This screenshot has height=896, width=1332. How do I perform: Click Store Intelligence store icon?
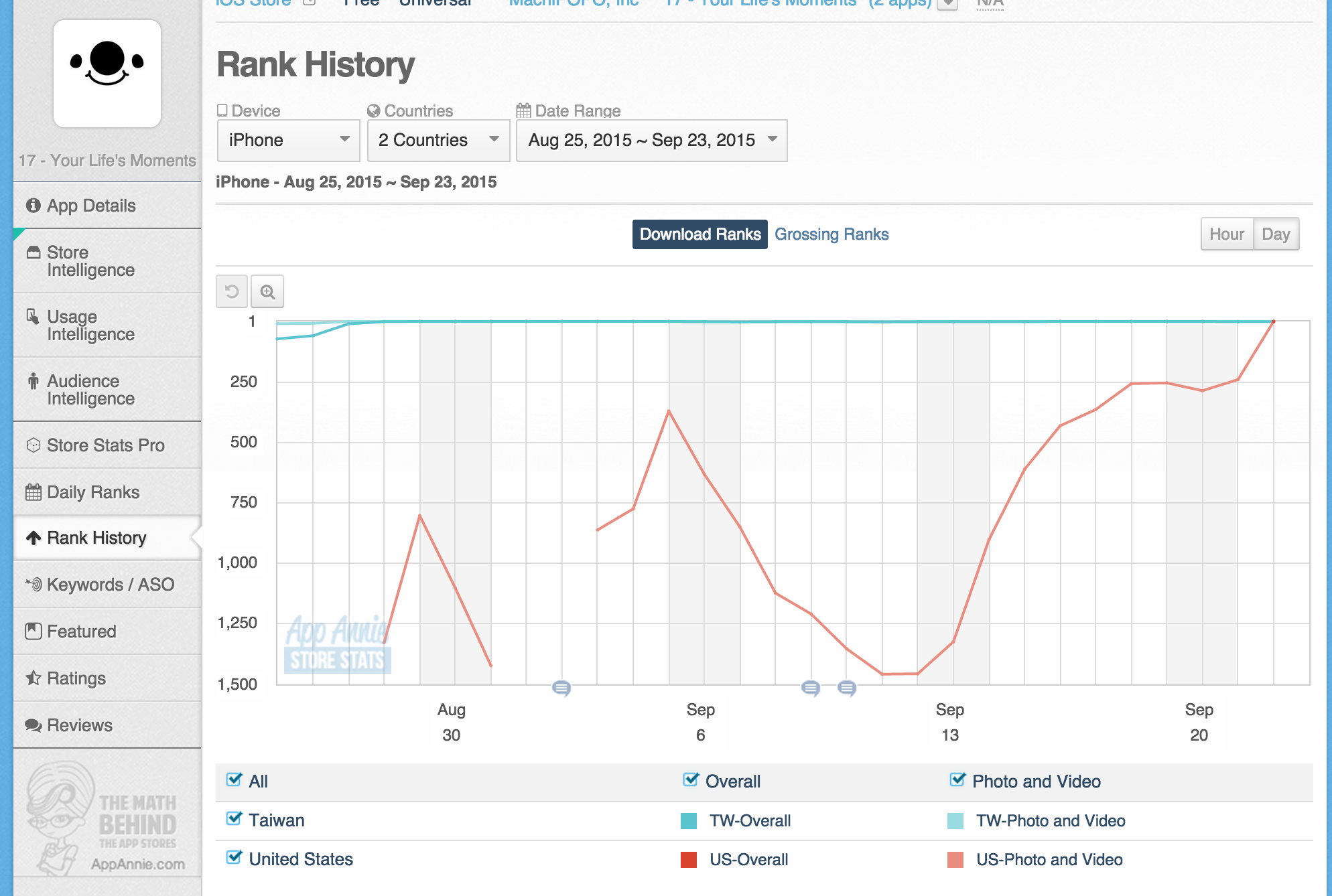[x=33, y=252]
